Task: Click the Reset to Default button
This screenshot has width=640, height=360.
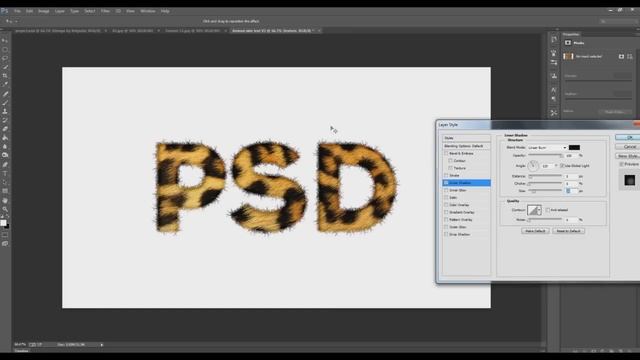Action: click(x=569, y=231)
